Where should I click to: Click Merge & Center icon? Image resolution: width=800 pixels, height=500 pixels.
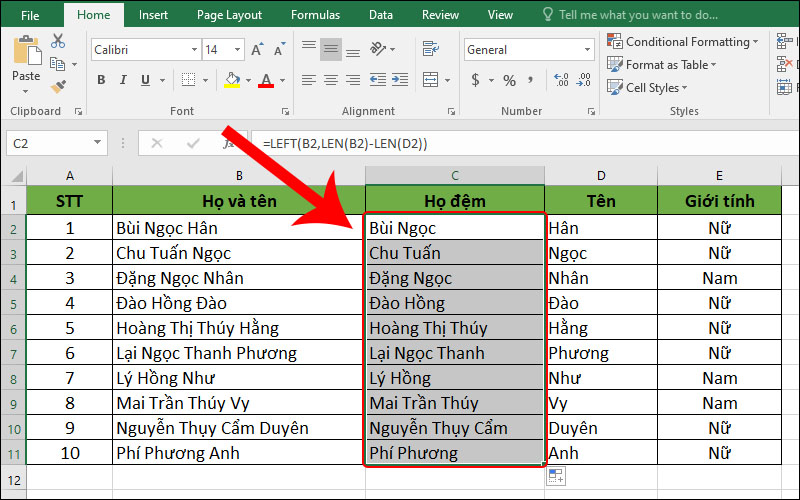431,80
